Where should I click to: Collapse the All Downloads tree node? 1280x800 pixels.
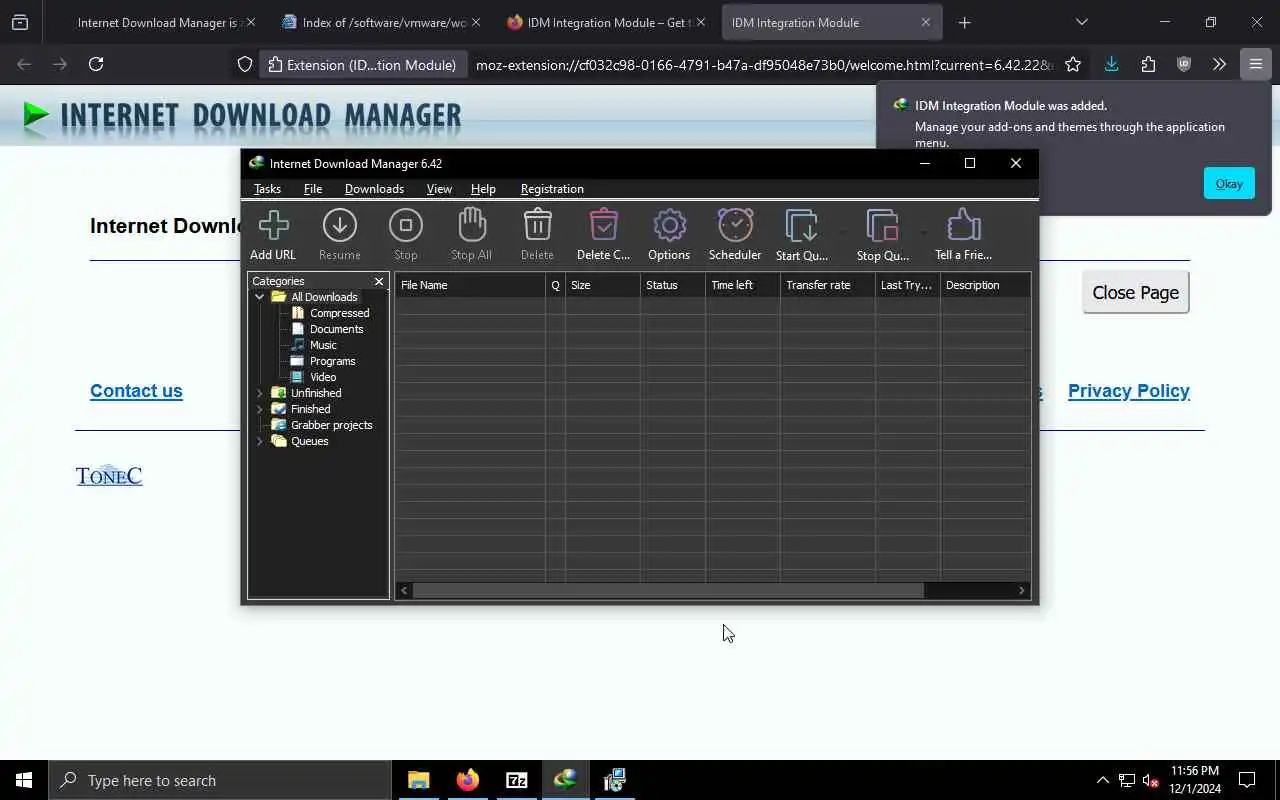(x=260, y=297)
